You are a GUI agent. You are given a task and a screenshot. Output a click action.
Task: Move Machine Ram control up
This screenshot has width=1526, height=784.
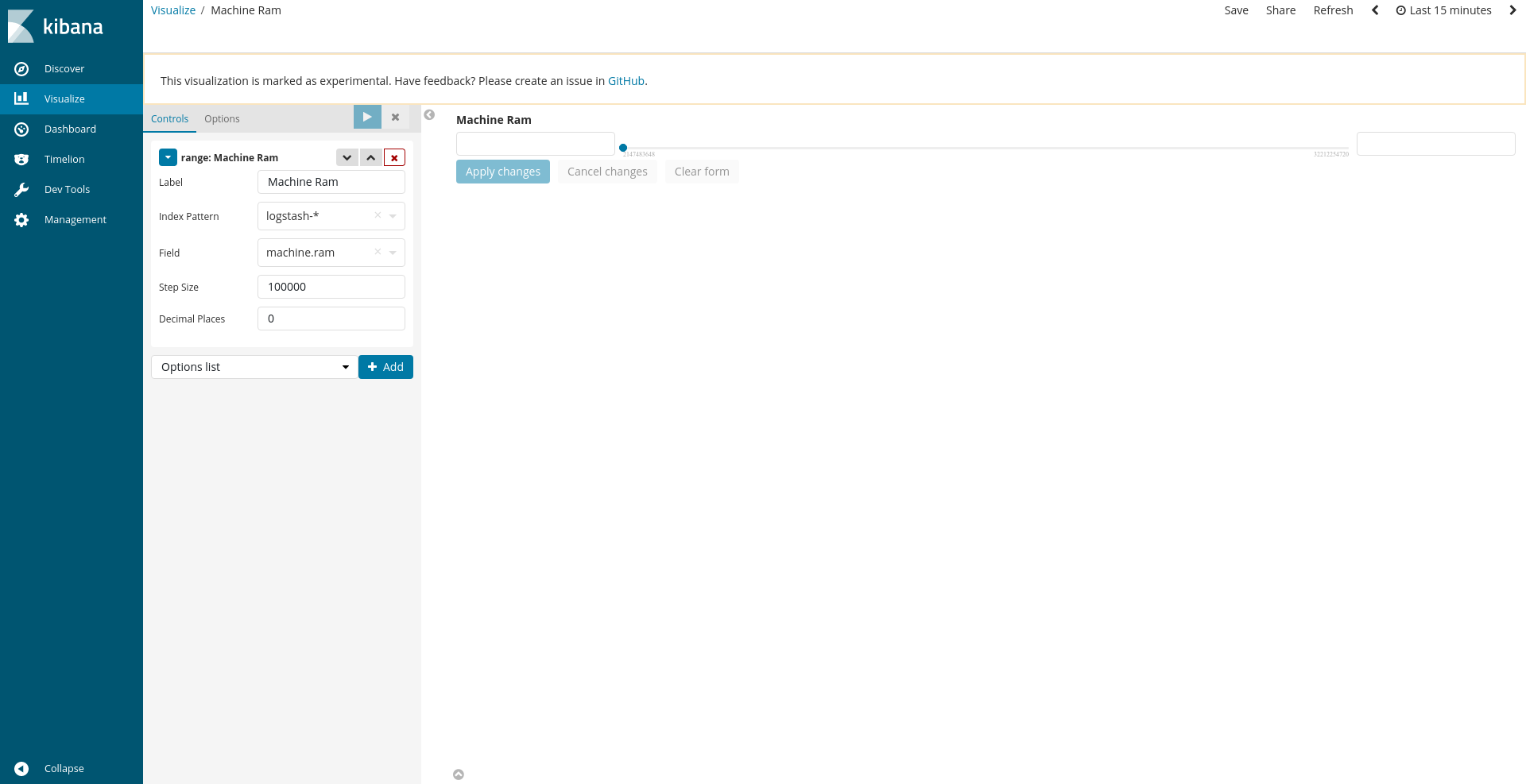370,157
